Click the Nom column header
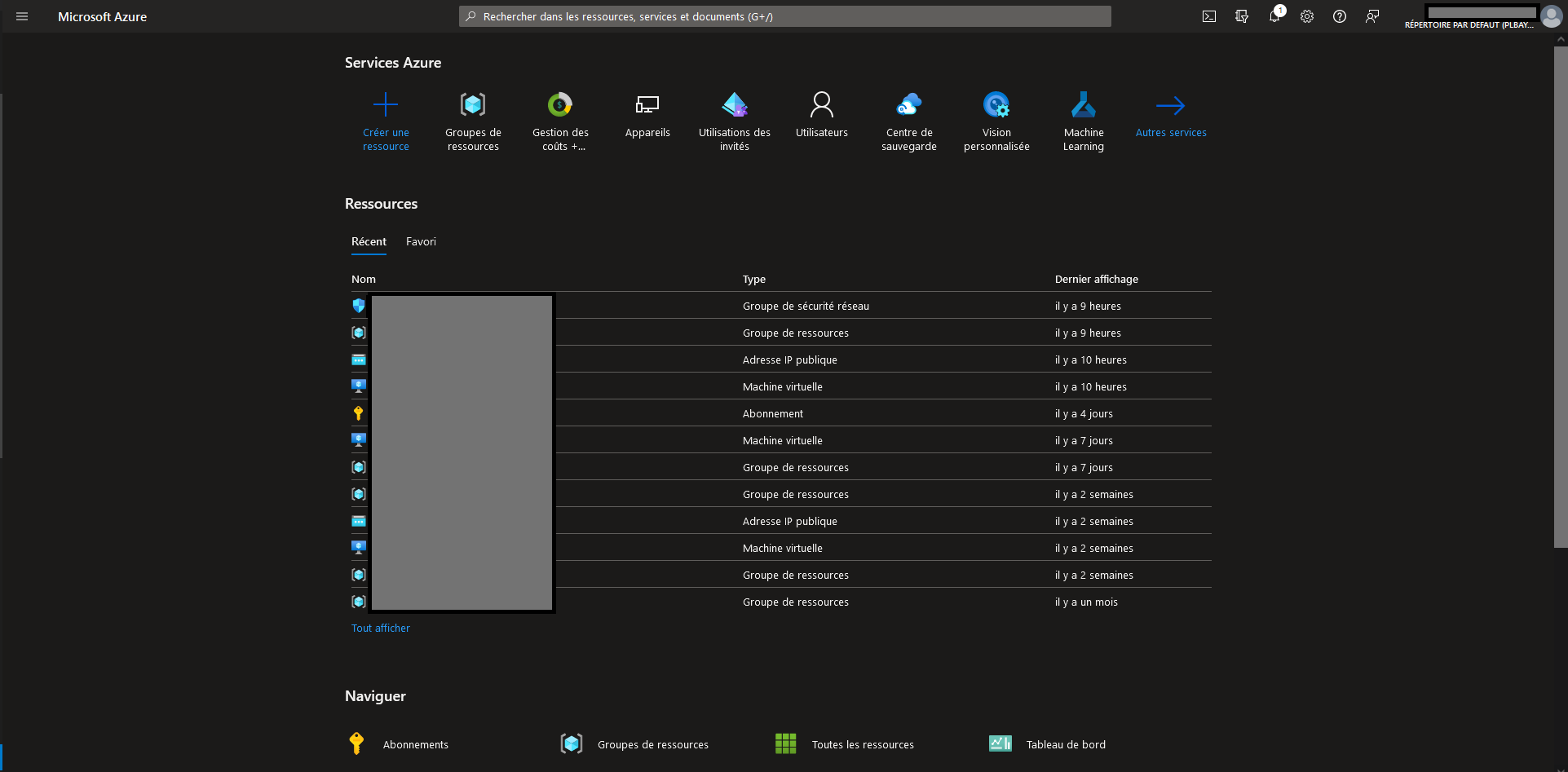Screen dimensions: 1568x772 click(x=364, y=280)
